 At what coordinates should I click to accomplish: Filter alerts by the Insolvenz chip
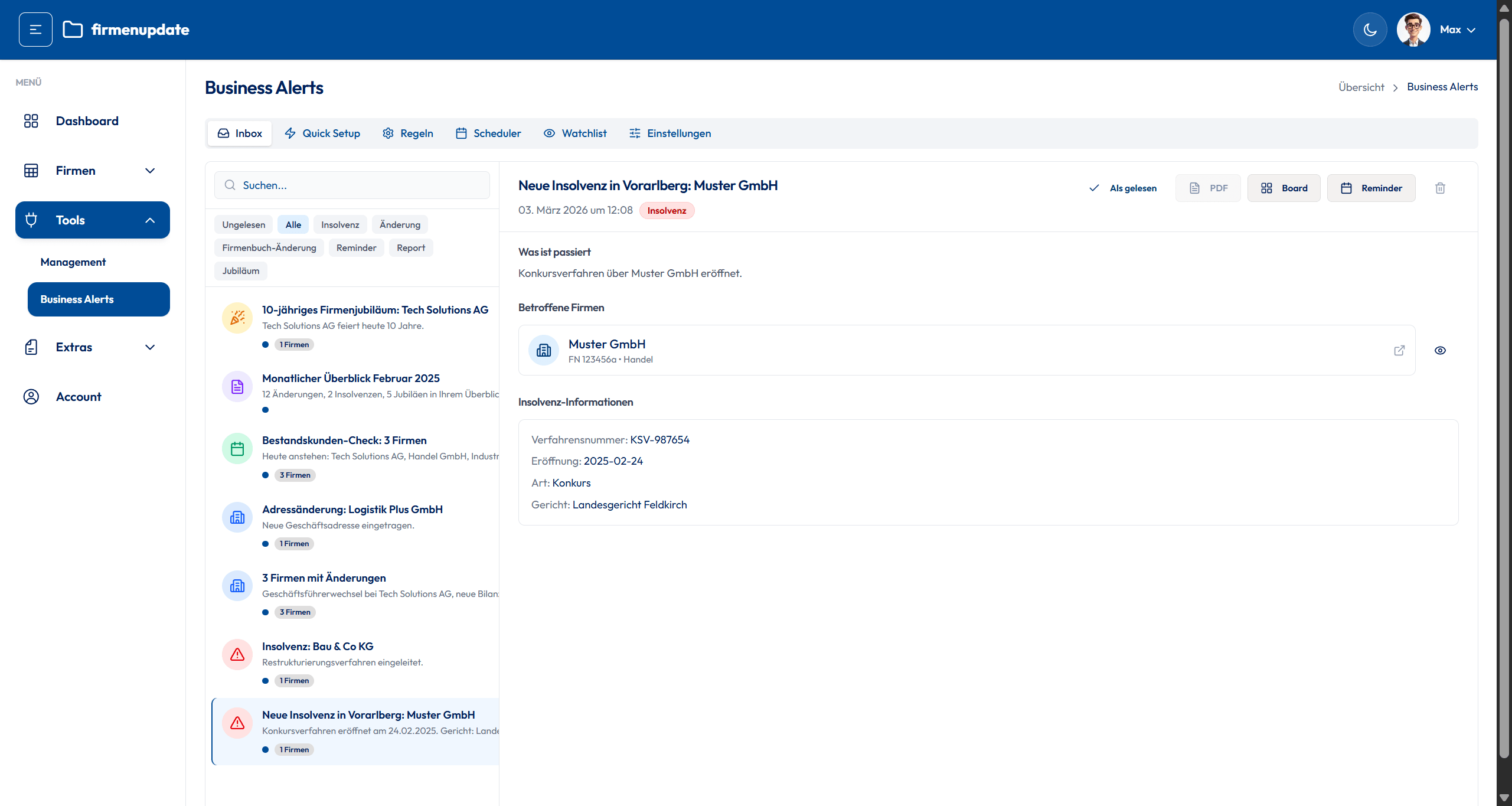coord(340,224)
